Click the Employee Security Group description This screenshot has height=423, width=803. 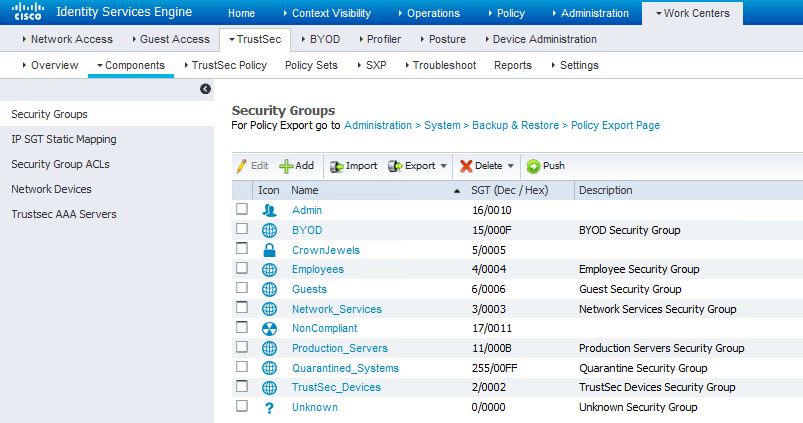click(x=639, y=269)
